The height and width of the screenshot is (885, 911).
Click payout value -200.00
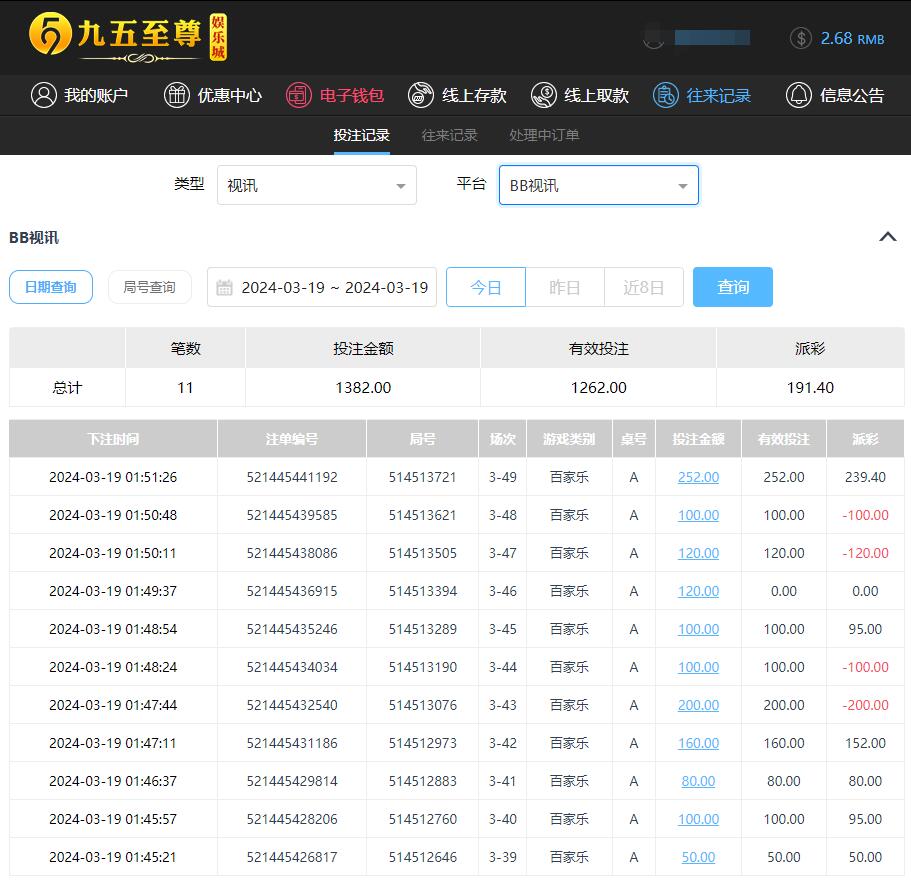point(865,705)
